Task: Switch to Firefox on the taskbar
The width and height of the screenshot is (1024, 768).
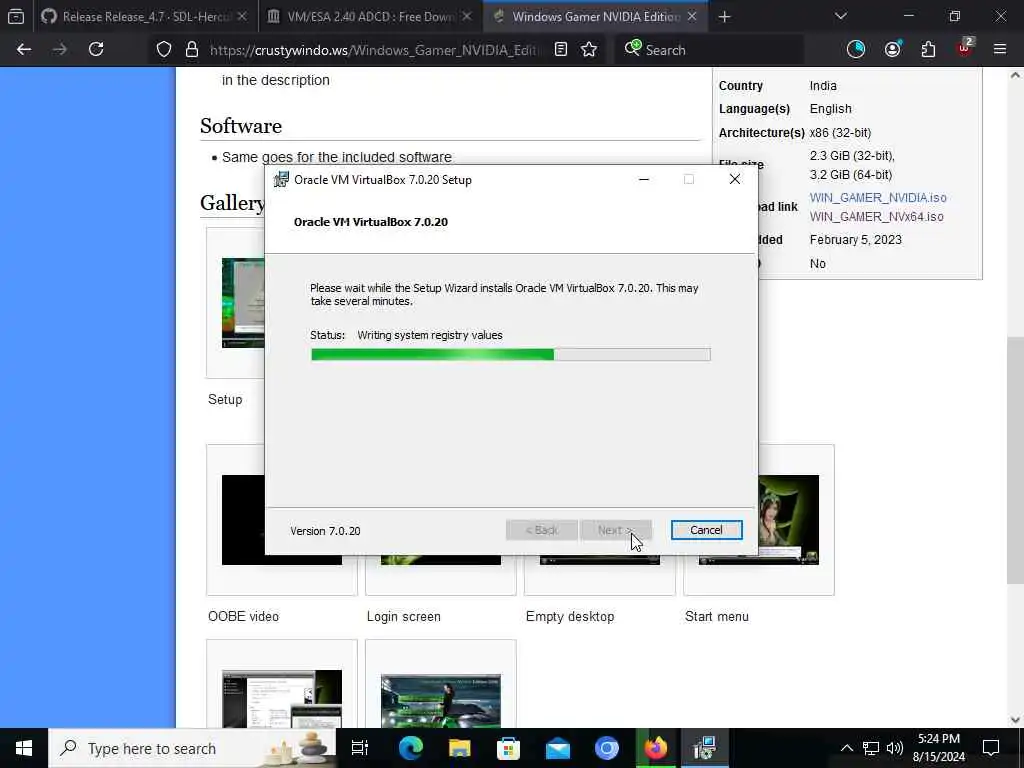Action: (x=656, y=748)
